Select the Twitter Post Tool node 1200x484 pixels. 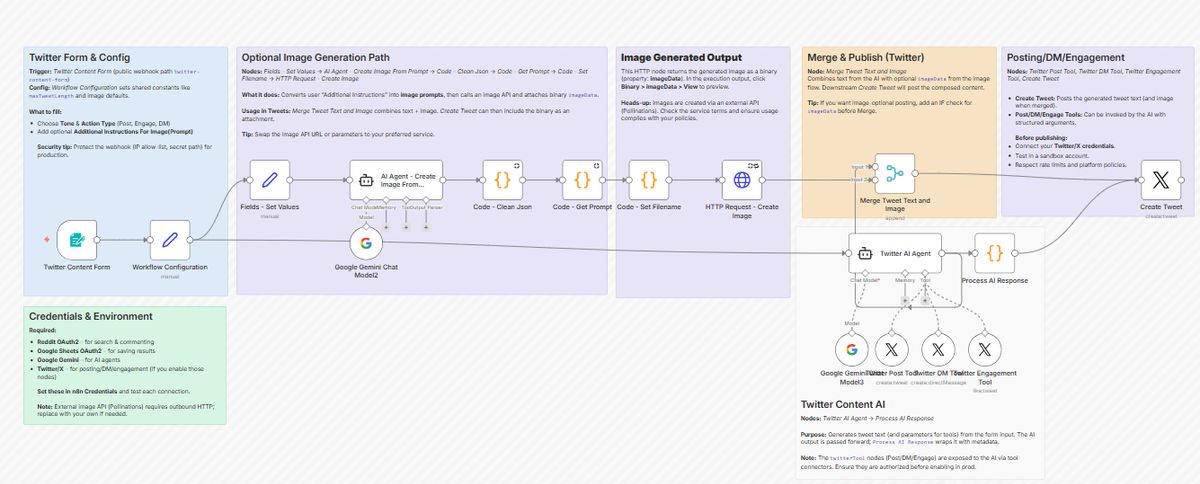point(890,349)
